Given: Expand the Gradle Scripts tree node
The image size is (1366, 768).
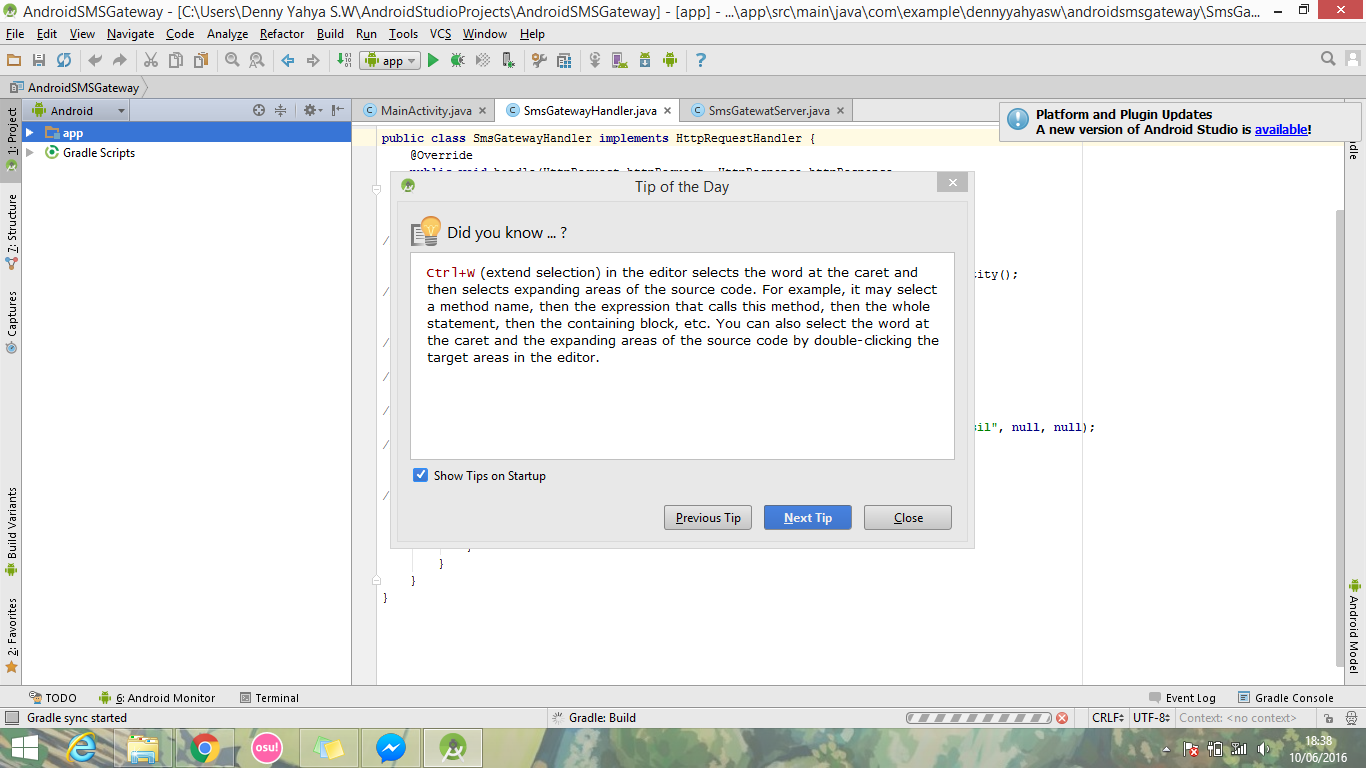Looking at the screenshot, I should [x=30, y=152].
